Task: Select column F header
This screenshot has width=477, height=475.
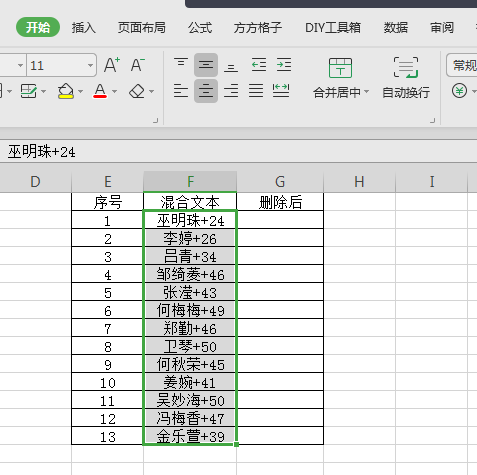Action: (190, 182)
